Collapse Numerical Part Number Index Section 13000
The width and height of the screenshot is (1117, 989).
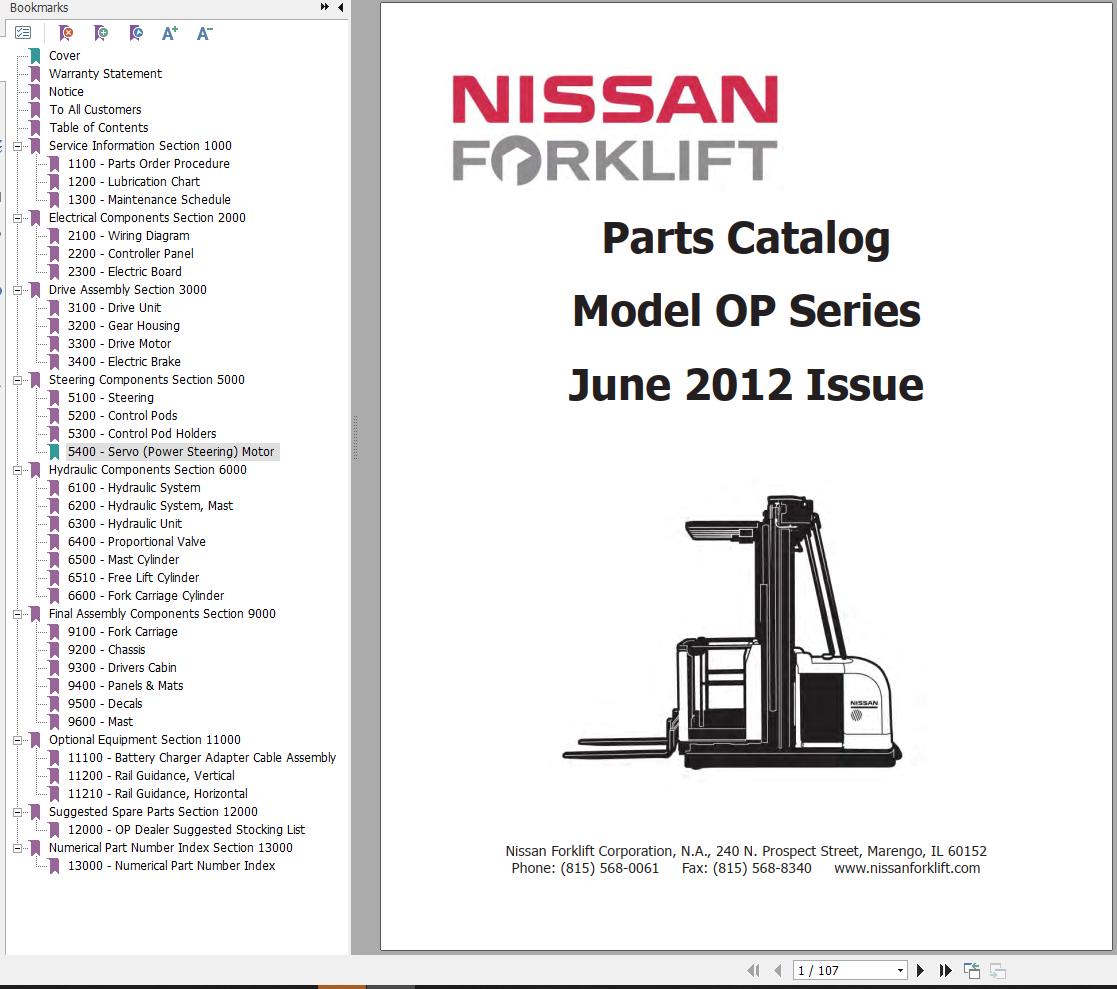click(x=17, y=848)
